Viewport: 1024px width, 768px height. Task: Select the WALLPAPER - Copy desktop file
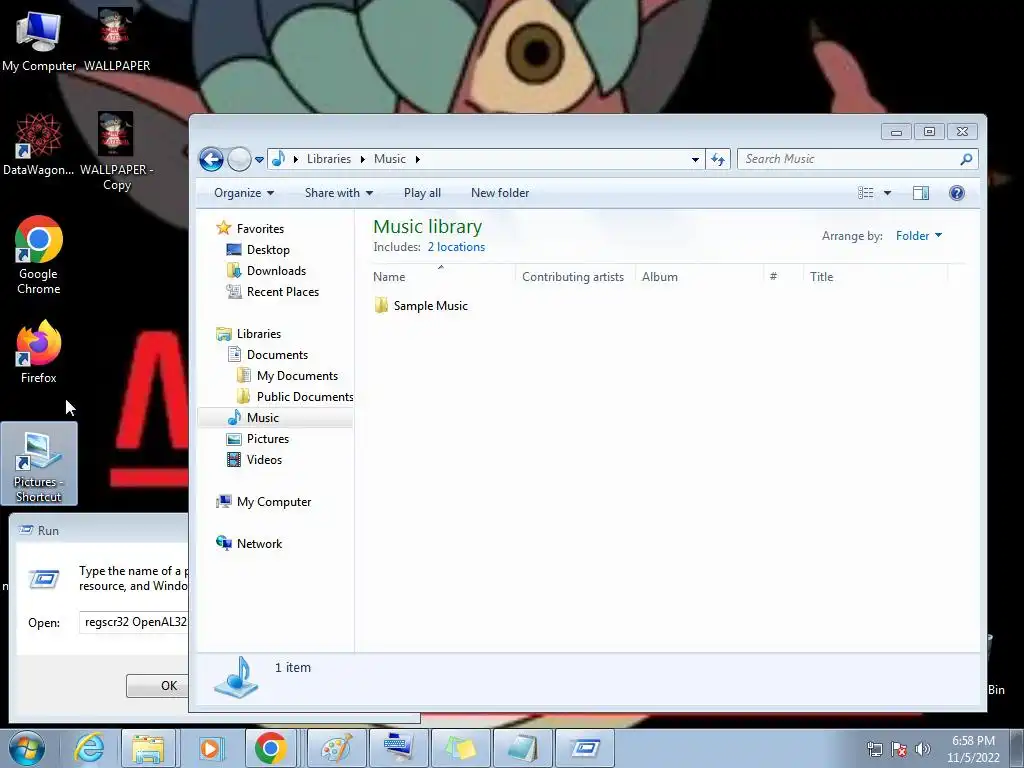pyautogui.click(x=116, y=152)
